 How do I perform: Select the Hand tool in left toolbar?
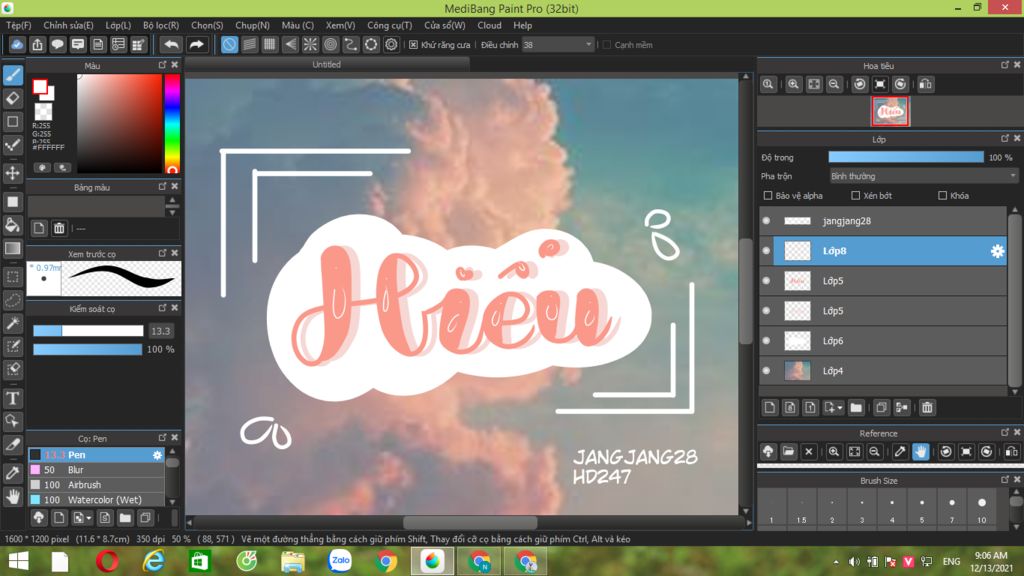click(x=13, y=497)
